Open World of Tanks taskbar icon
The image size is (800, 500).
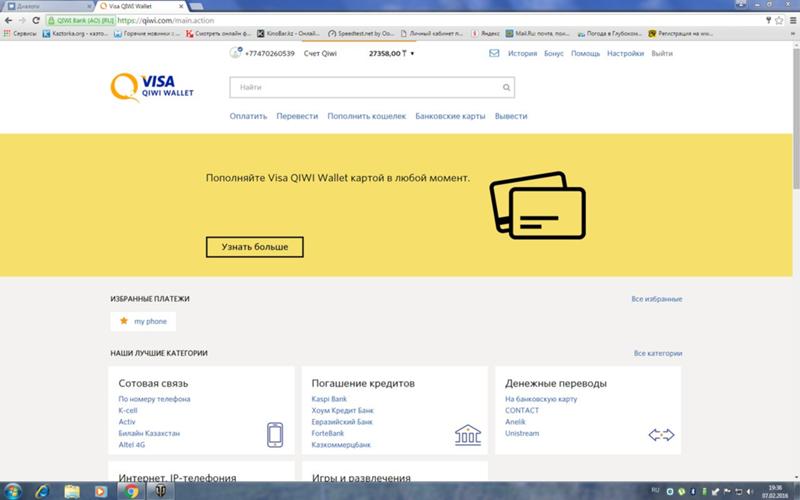(159, 491)
